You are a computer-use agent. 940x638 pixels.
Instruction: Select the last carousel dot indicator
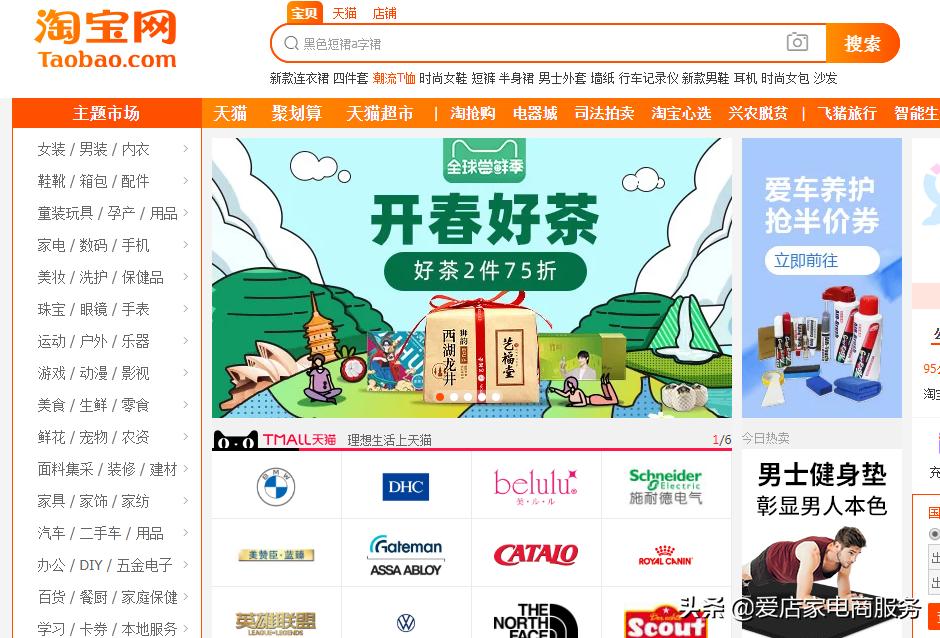[x=496, y=397]
